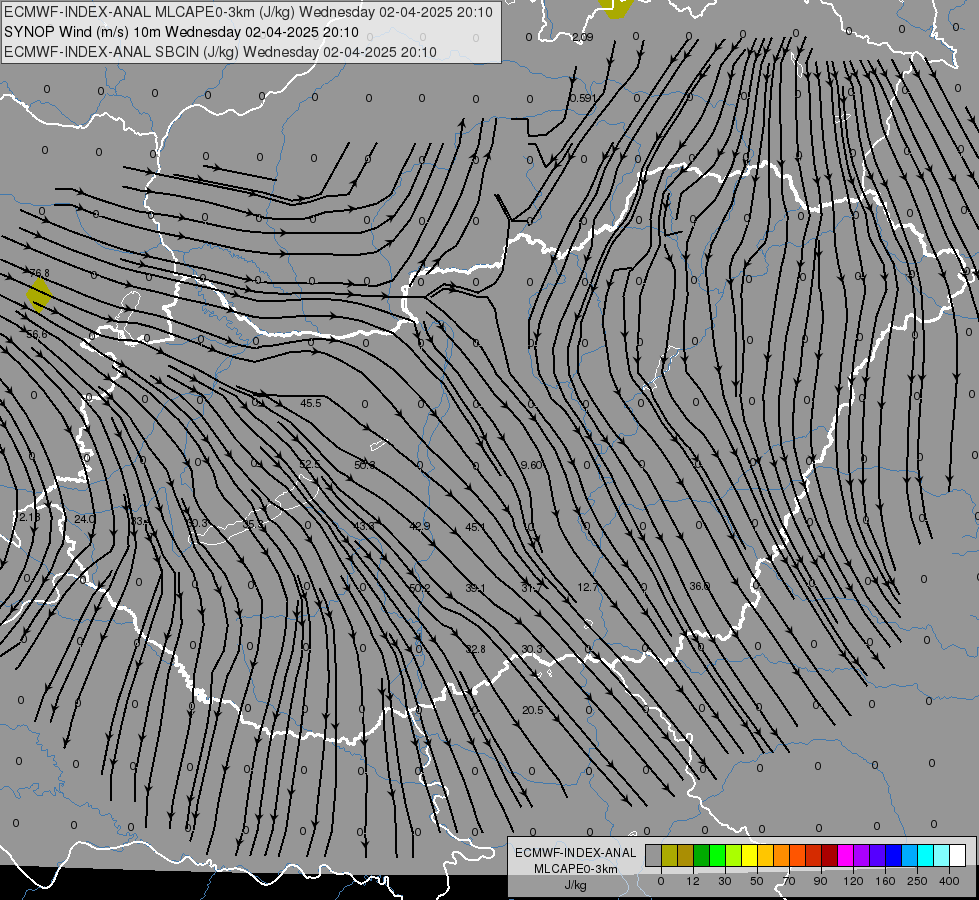Click the map value 42.9
Image resolution: width=979 pixels, height=900 pixels.
click(x=420, y=526)
